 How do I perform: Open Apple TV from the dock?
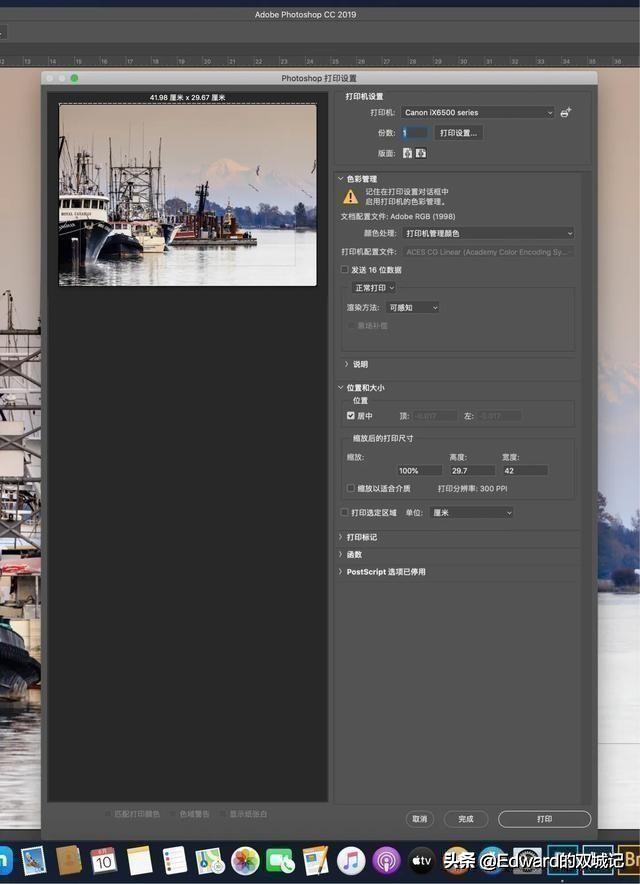[x=421, y=861]
